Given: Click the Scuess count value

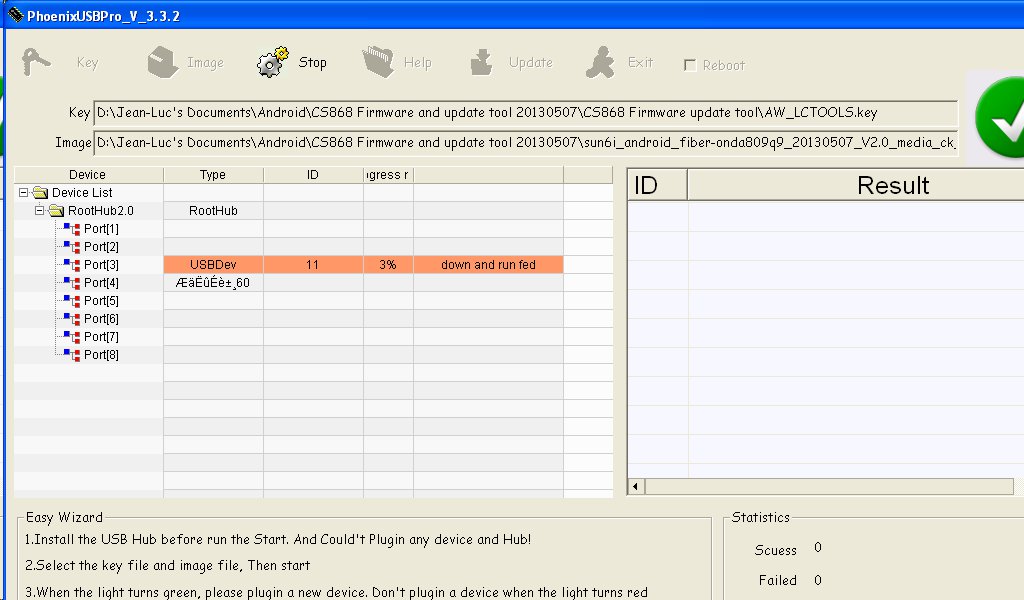Looking at the screenshot, I should [818, 547].
